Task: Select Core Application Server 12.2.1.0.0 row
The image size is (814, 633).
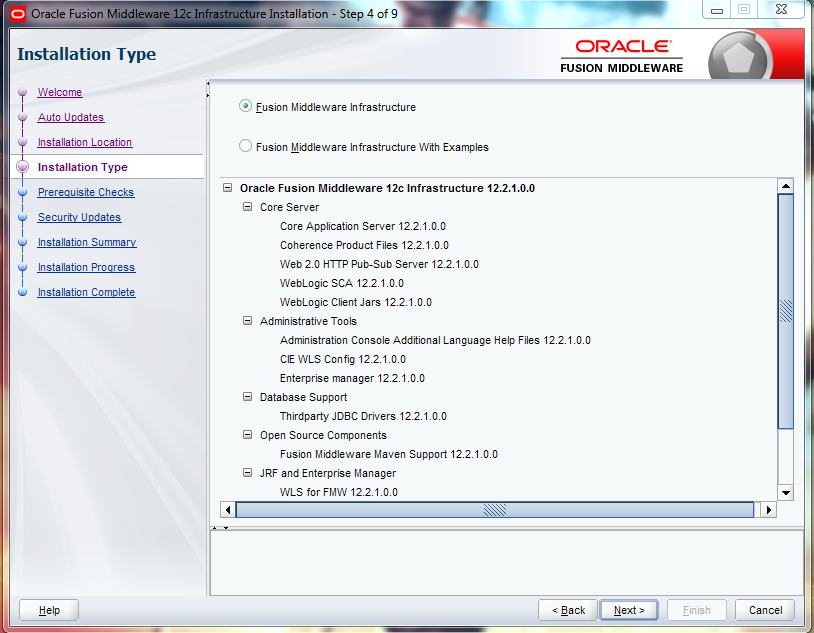Action: tap(362, 226)
